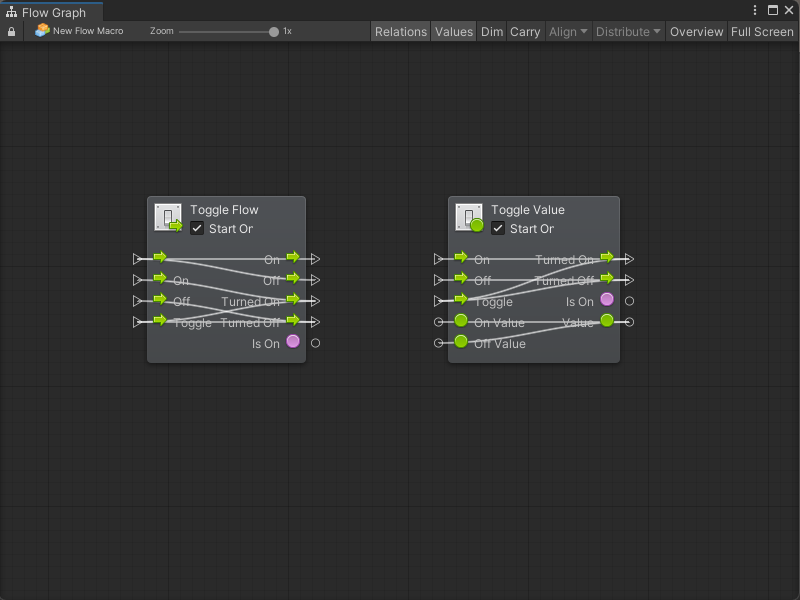Uncheck Start Or on the Toggle Value node
This screenshot has width=800, height=600.
(x=498, y=229)
